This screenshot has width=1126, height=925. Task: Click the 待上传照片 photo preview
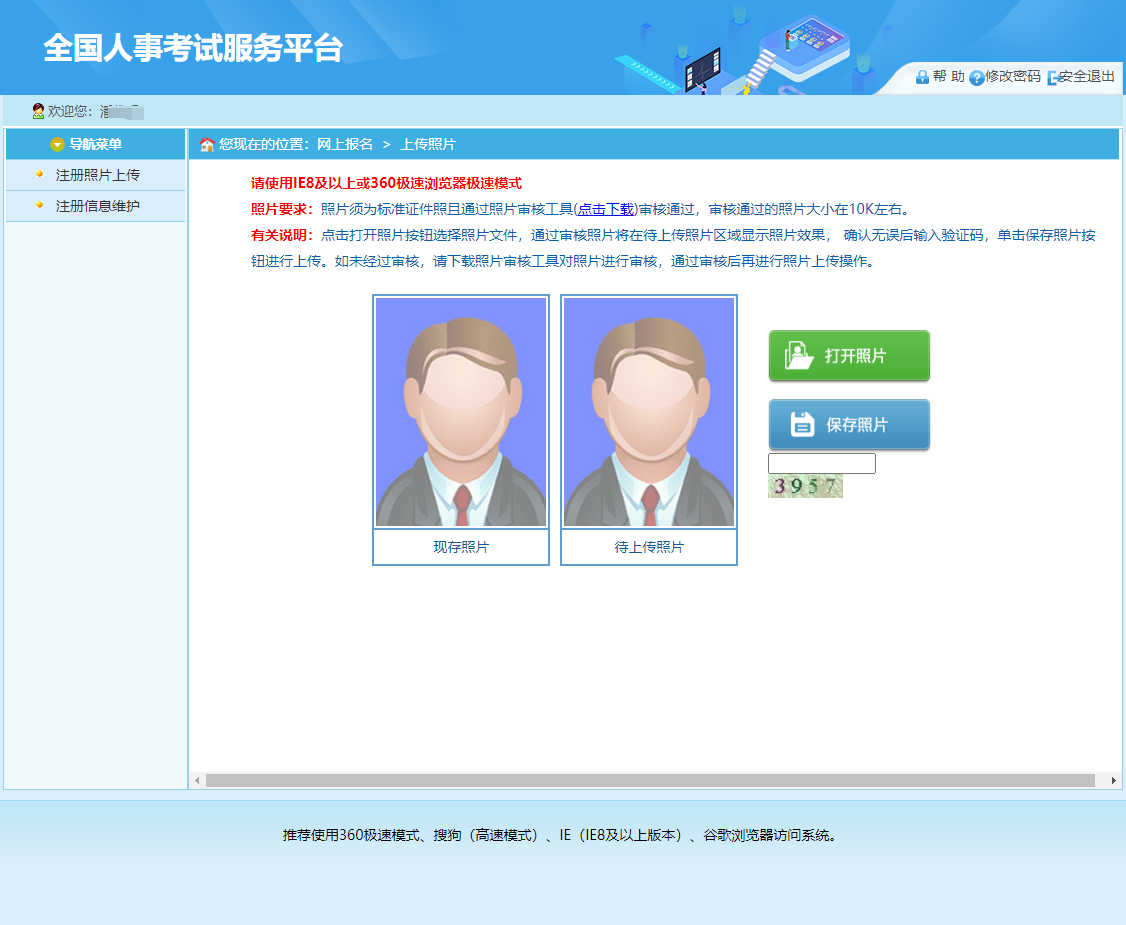click(x=649, y=412)
